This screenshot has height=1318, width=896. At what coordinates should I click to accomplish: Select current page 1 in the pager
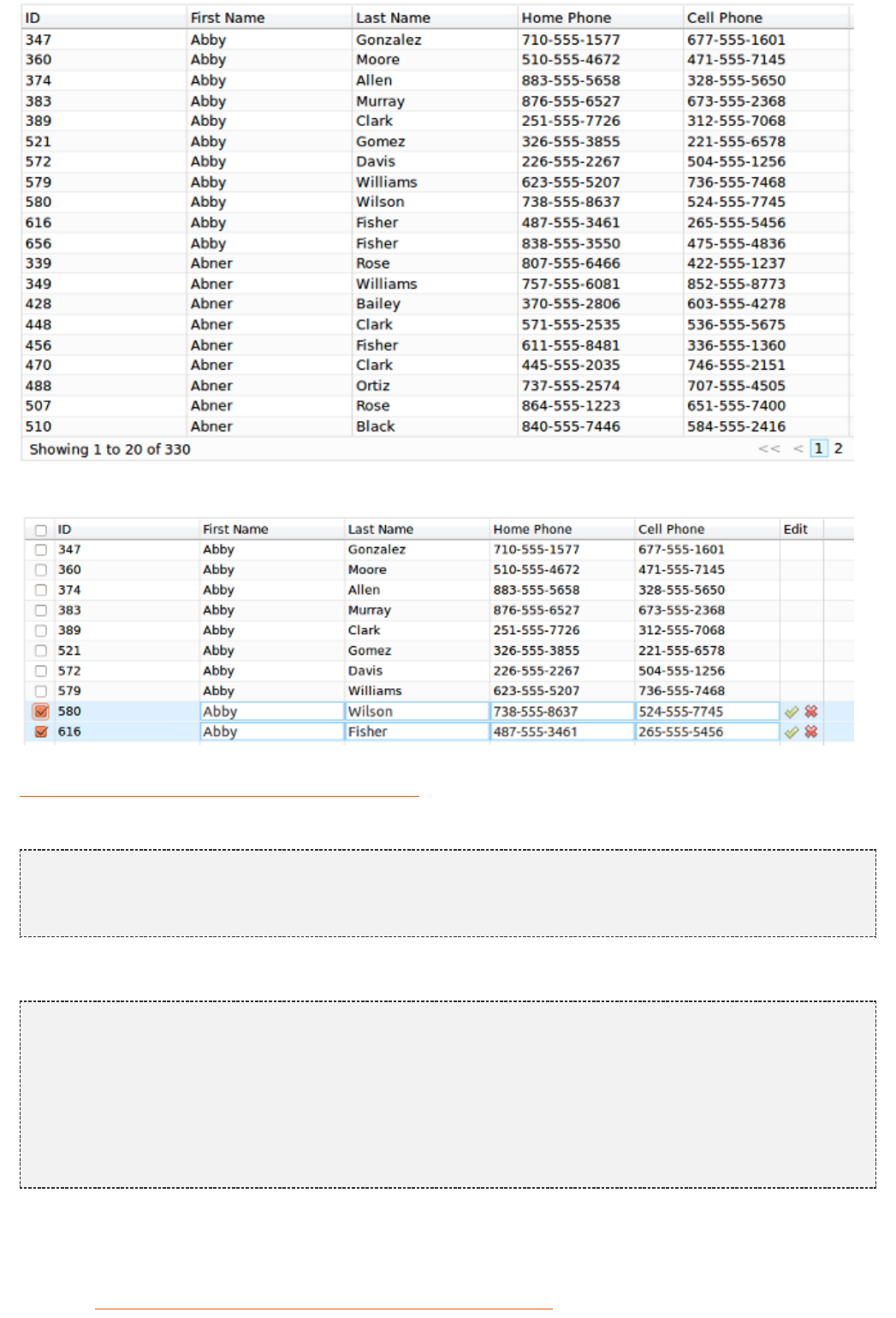tap(819, 448)
